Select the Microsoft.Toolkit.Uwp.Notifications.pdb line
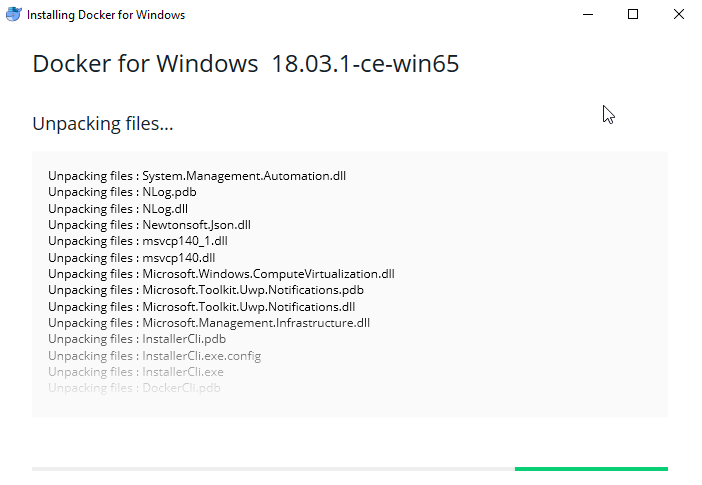 [206, 290]
